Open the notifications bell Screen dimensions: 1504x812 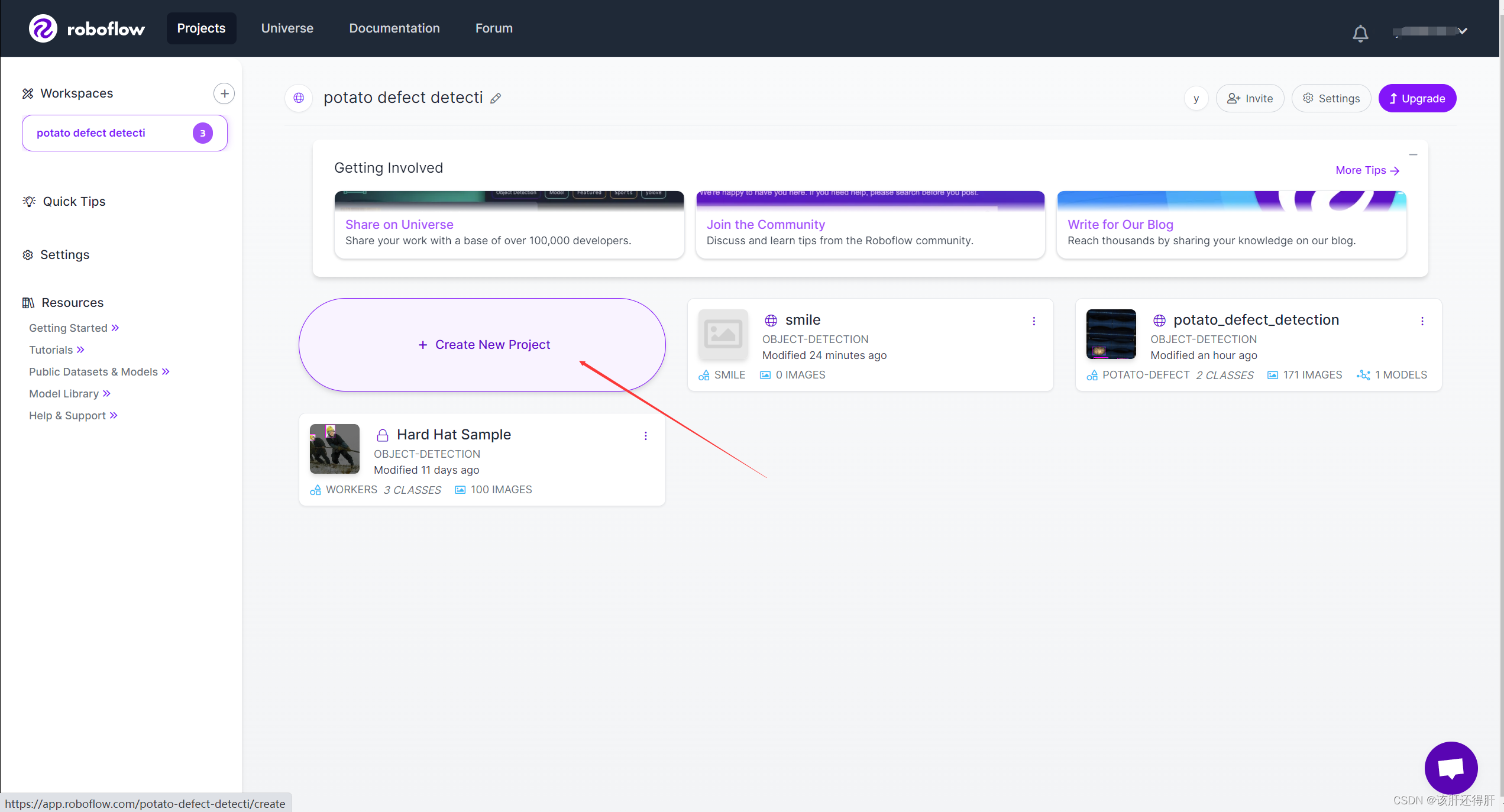[1360, 33]
